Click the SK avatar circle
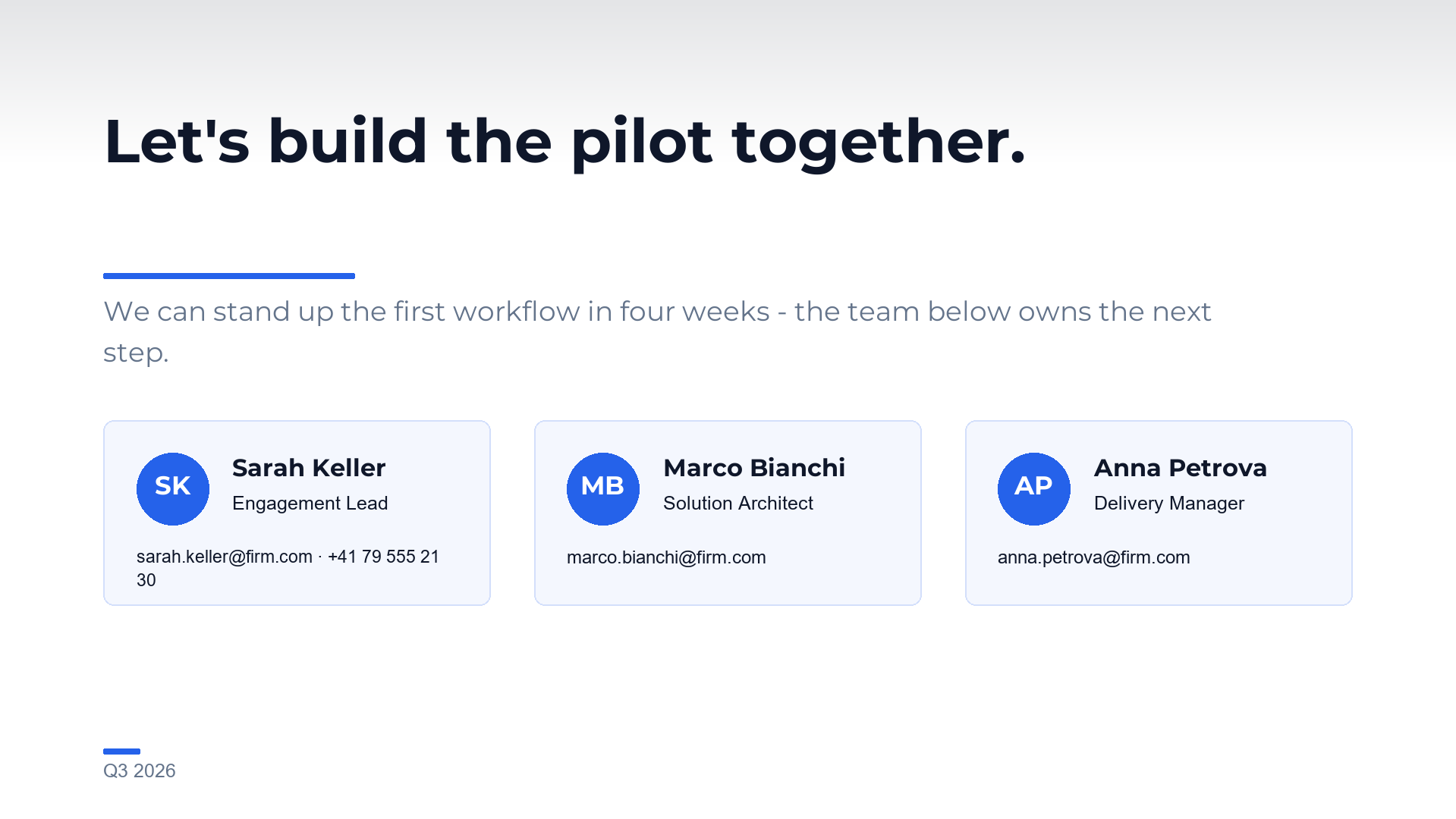This screenshot has height=819, width=1456. coord(173,489)
